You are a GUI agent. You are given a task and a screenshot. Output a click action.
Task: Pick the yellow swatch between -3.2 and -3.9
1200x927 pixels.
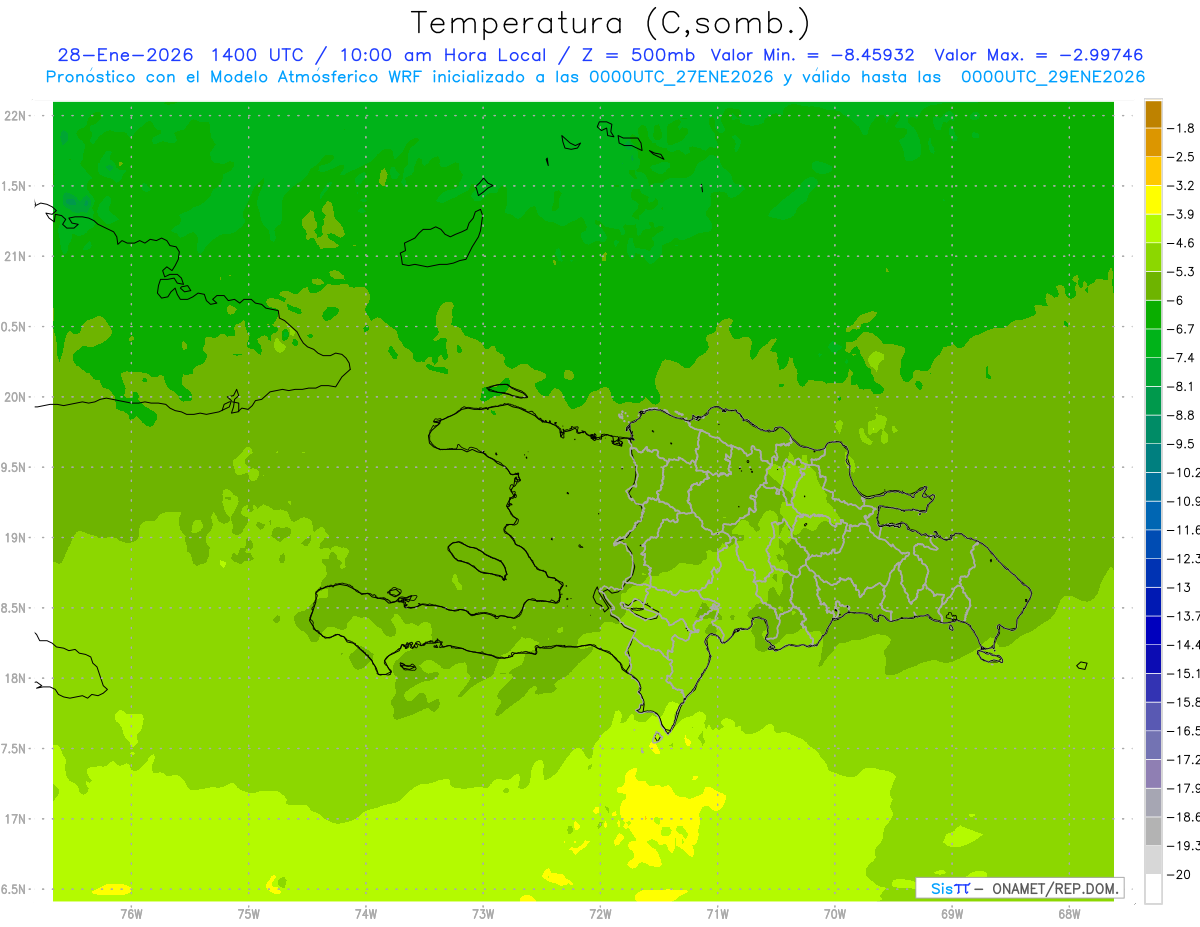(x=1153, y=200)
